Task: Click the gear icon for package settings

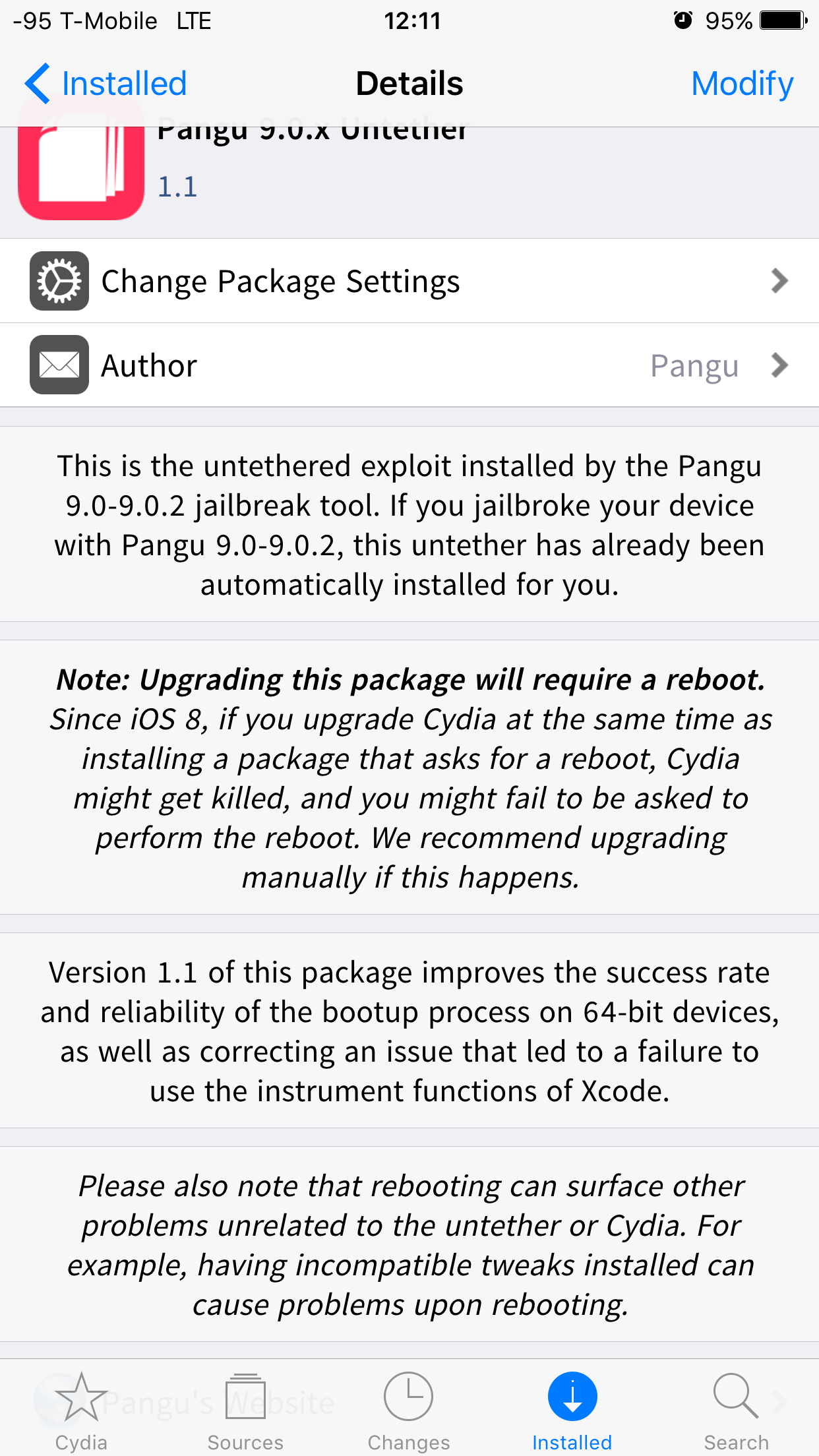Action: pos(59,281)
